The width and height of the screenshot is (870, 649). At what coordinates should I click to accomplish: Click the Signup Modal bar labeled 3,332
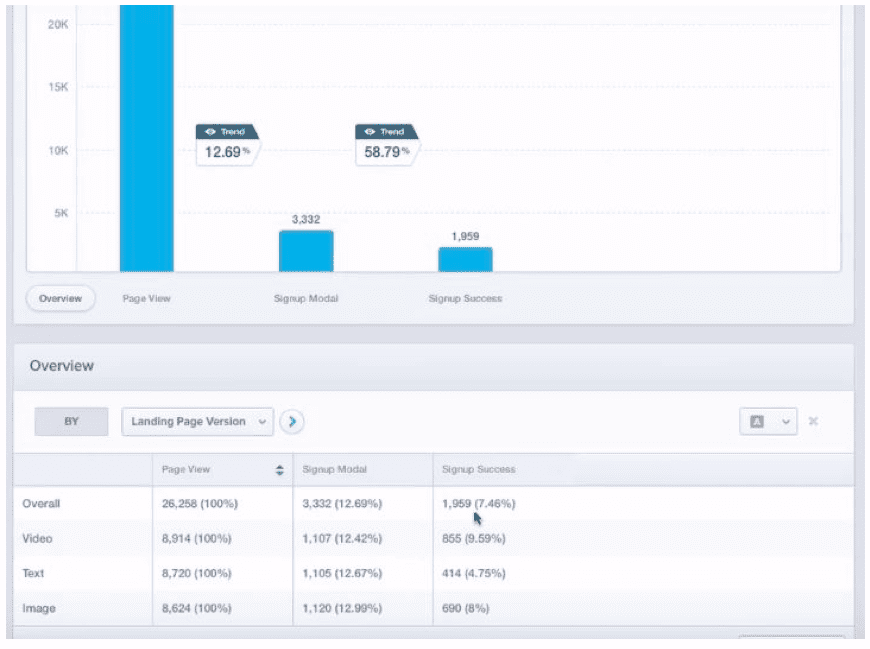coord(306,251)
